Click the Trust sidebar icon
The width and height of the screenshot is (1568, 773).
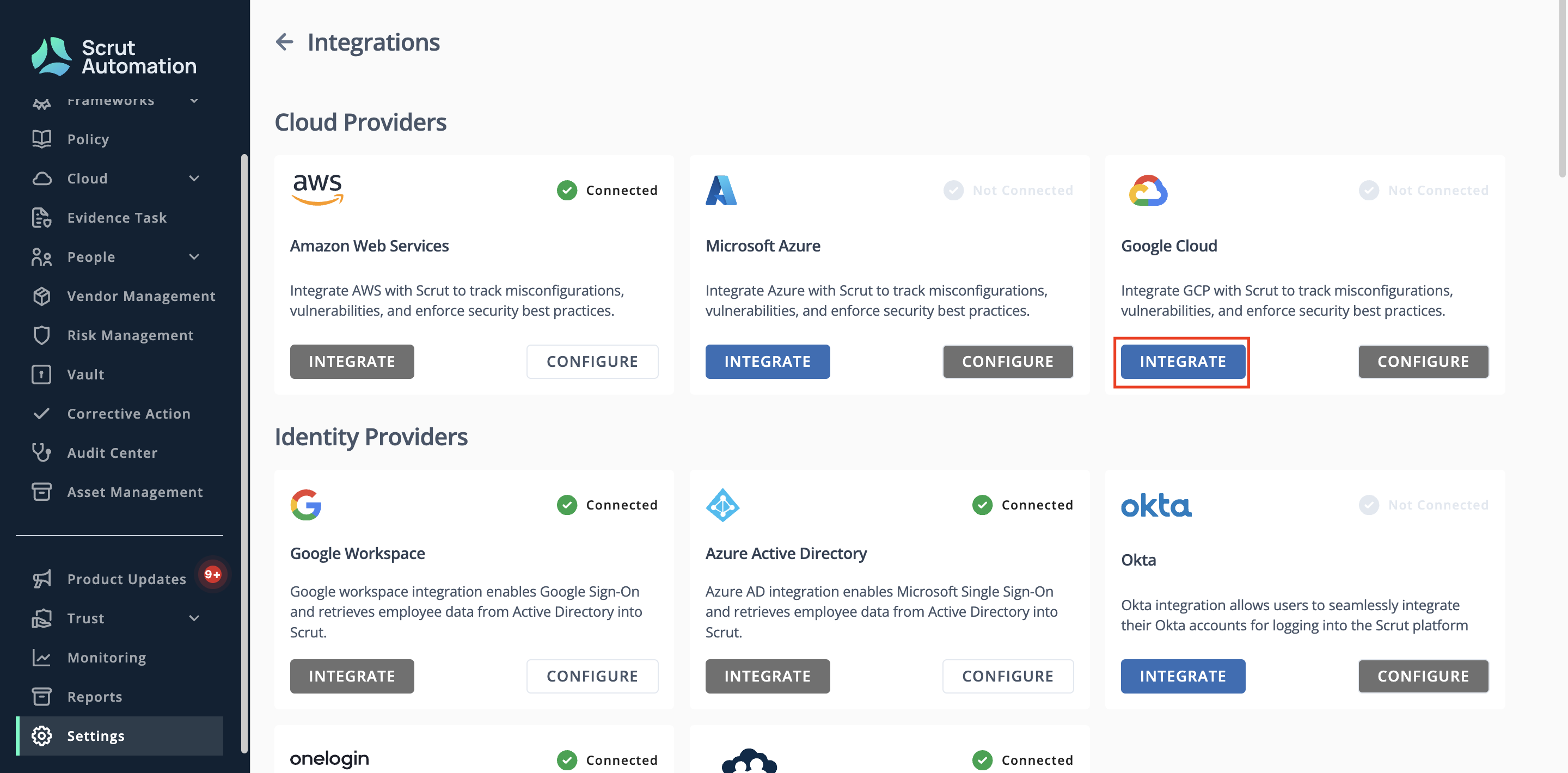click(41, 618)
